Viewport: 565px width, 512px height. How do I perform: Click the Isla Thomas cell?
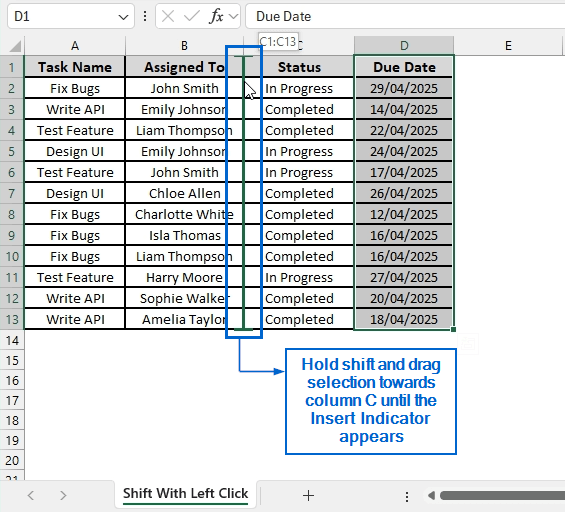pyautogui.click(x=184, y=235)
